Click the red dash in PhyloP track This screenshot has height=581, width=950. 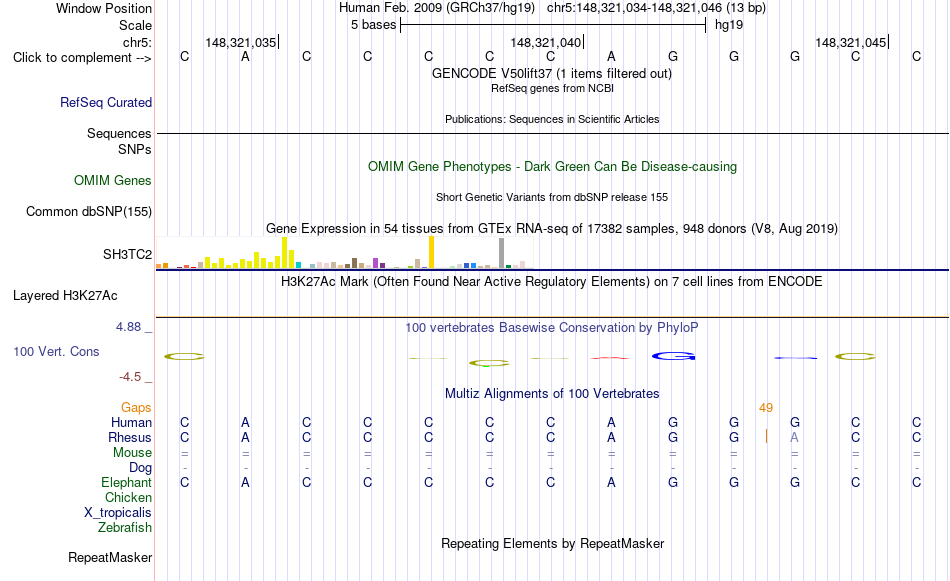pyautogui.click(x=610, y=358)
